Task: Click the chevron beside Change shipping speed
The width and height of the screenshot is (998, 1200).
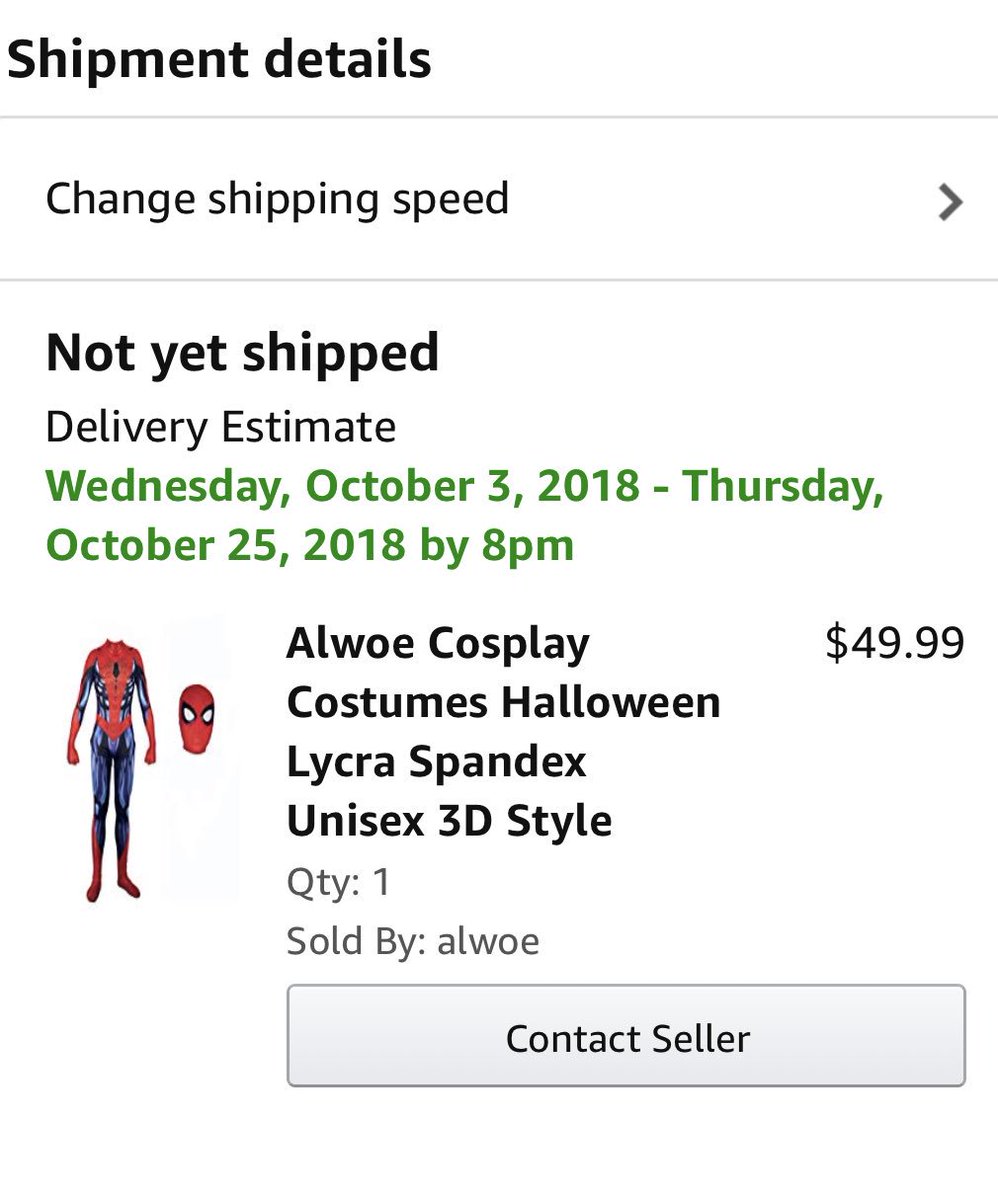Action: [x=950, y=202]
